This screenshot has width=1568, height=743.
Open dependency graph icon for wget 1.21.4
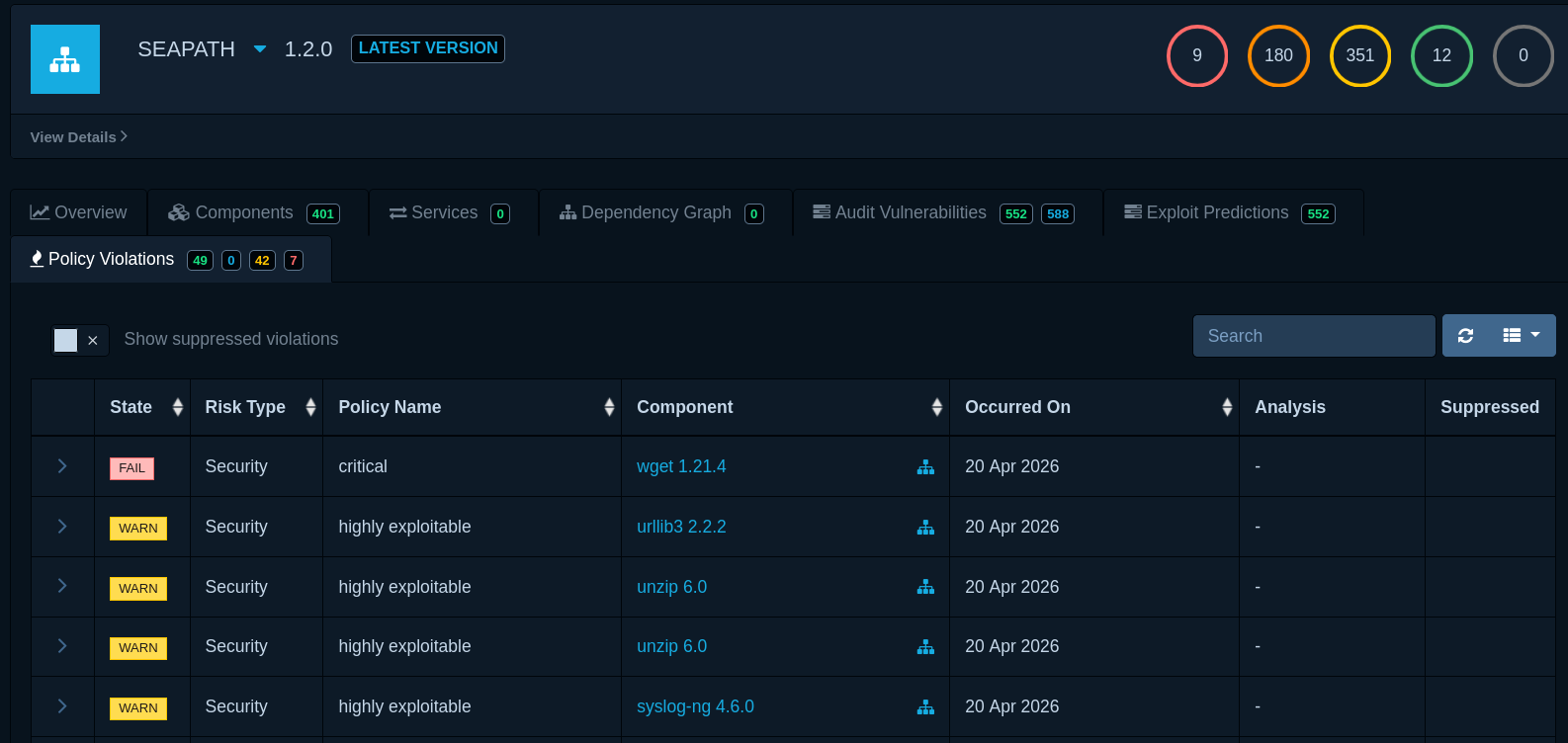click(925, 467)
